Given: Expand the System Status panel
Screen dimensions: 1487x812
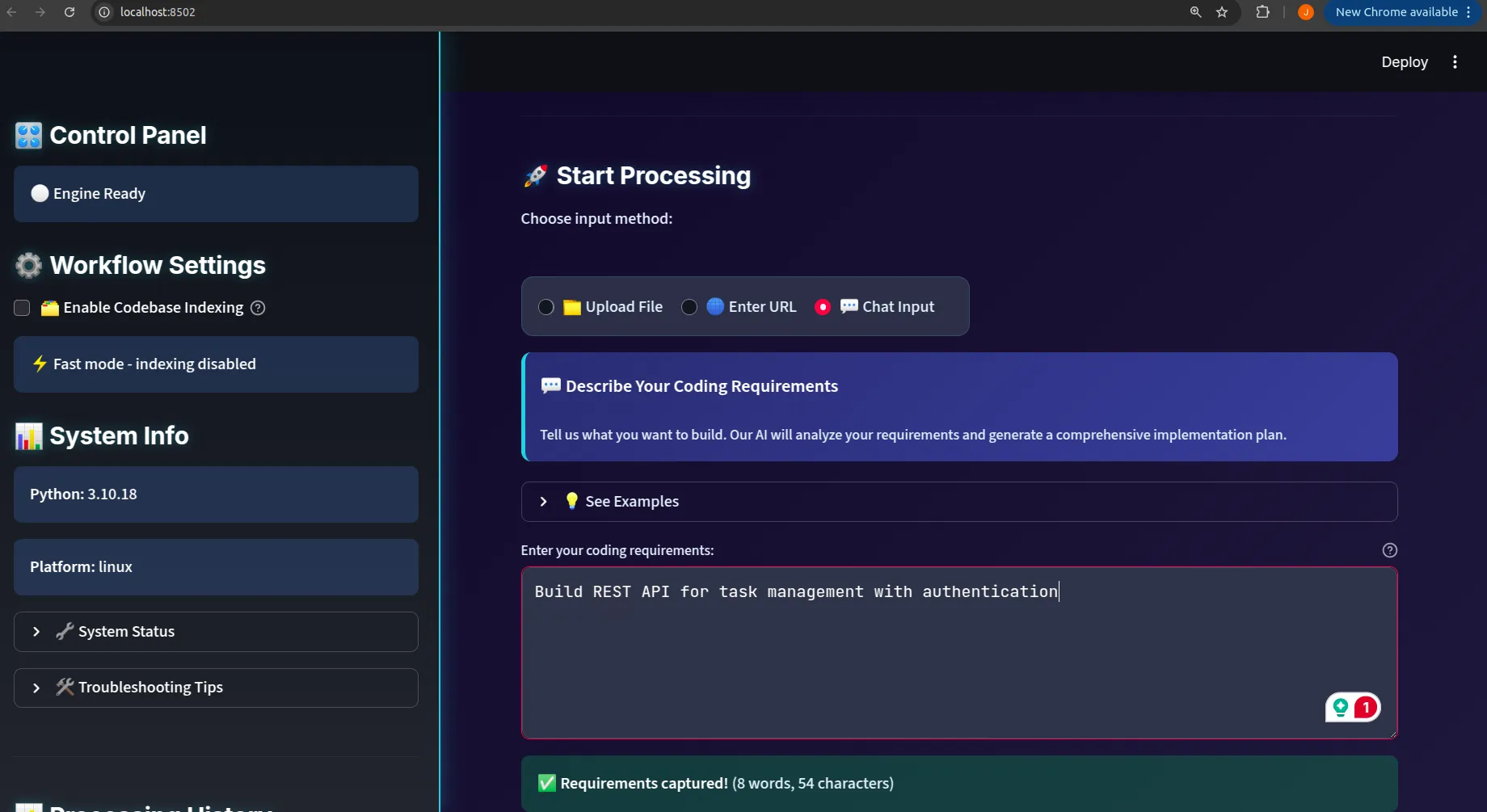Looking at the screenshot, I should (x=216, y=632).
